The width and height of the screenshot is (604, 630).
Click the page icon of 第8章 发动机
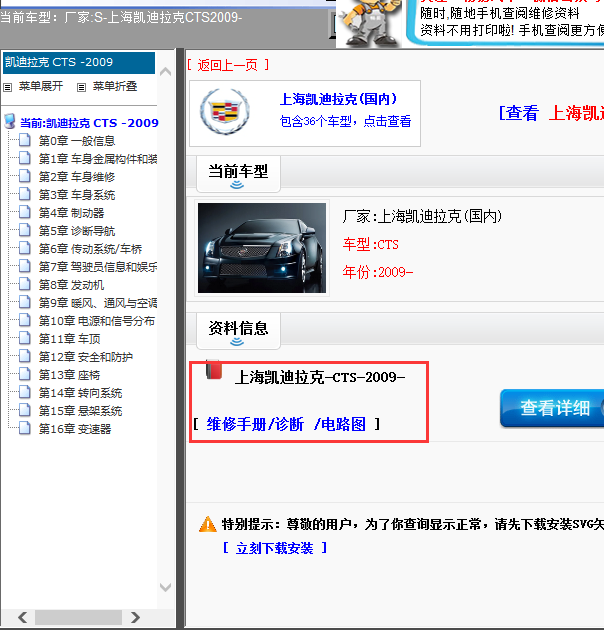coord(25,284)
